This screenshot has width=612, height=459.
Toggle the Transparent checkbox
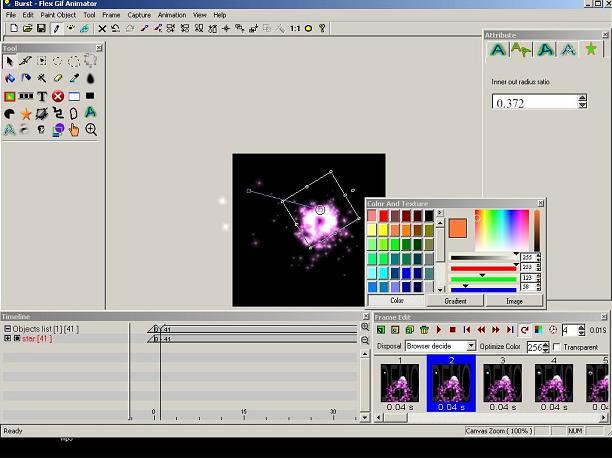557,347
